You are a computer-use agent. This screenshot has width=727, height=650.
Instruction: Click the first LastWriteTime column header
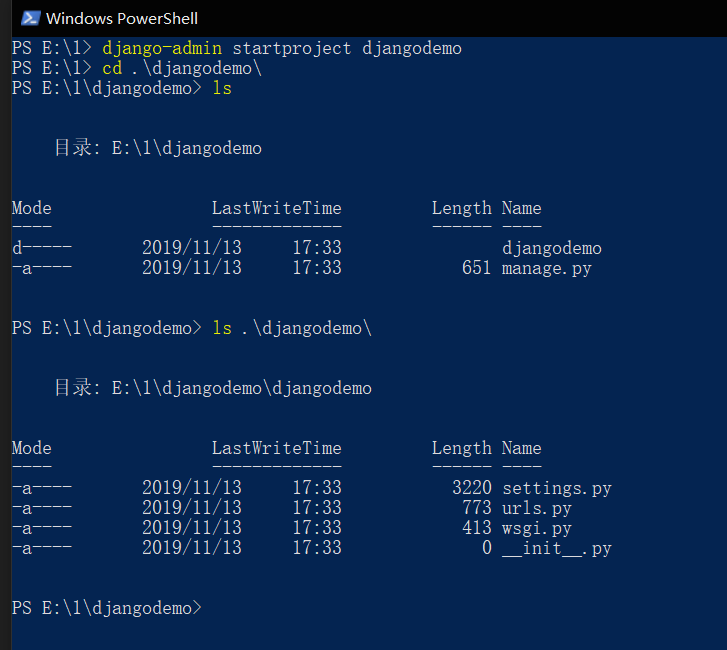[277, 208]
